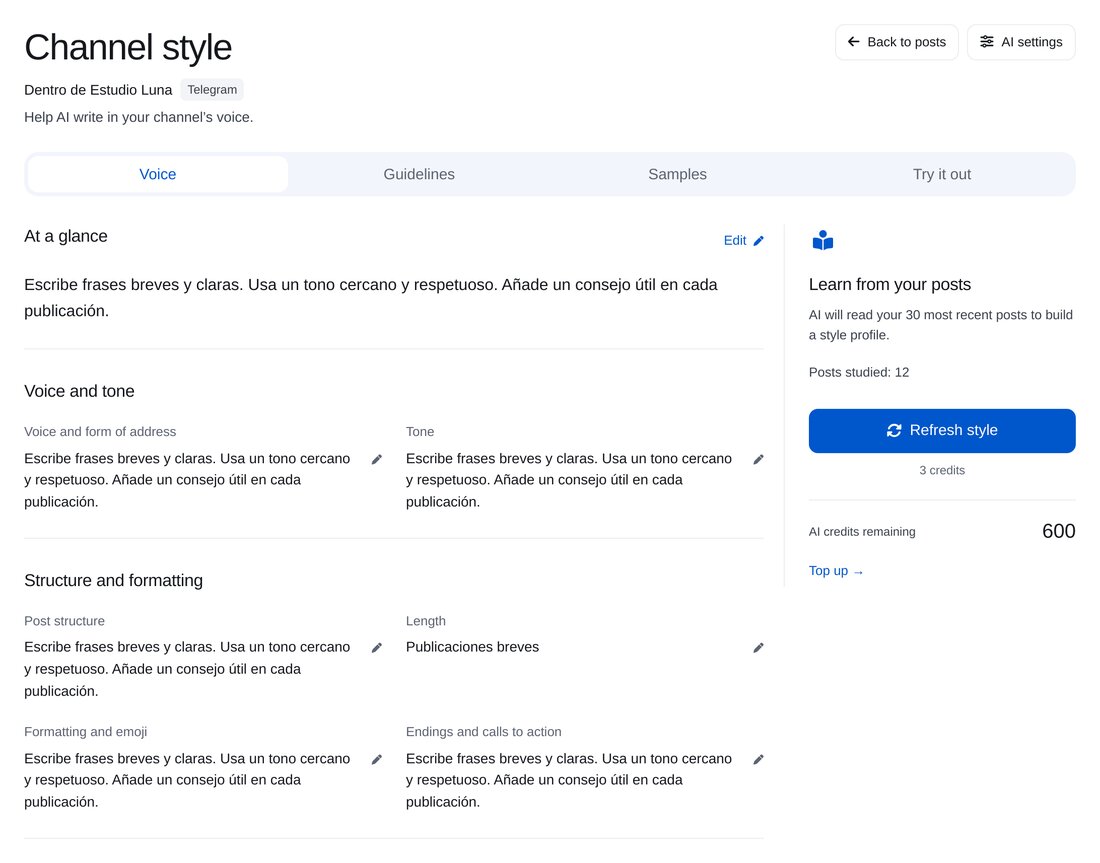The image size is (1100, 863).
Task: Click the AI credits remaining label
Action: (861, 532)
